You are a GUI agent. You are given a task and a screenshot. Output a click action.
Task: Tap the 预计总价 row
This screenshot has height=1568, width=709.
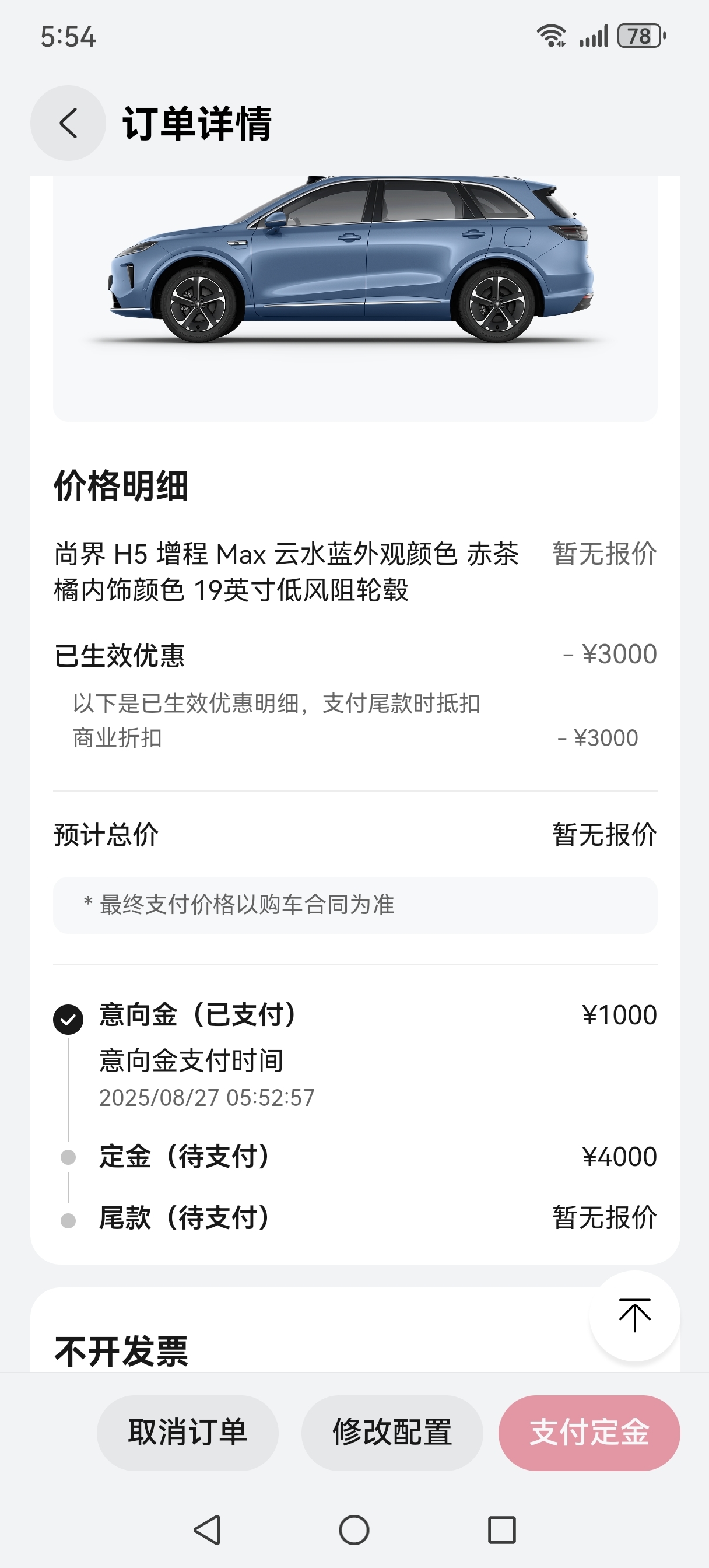(x=356, y=835)
